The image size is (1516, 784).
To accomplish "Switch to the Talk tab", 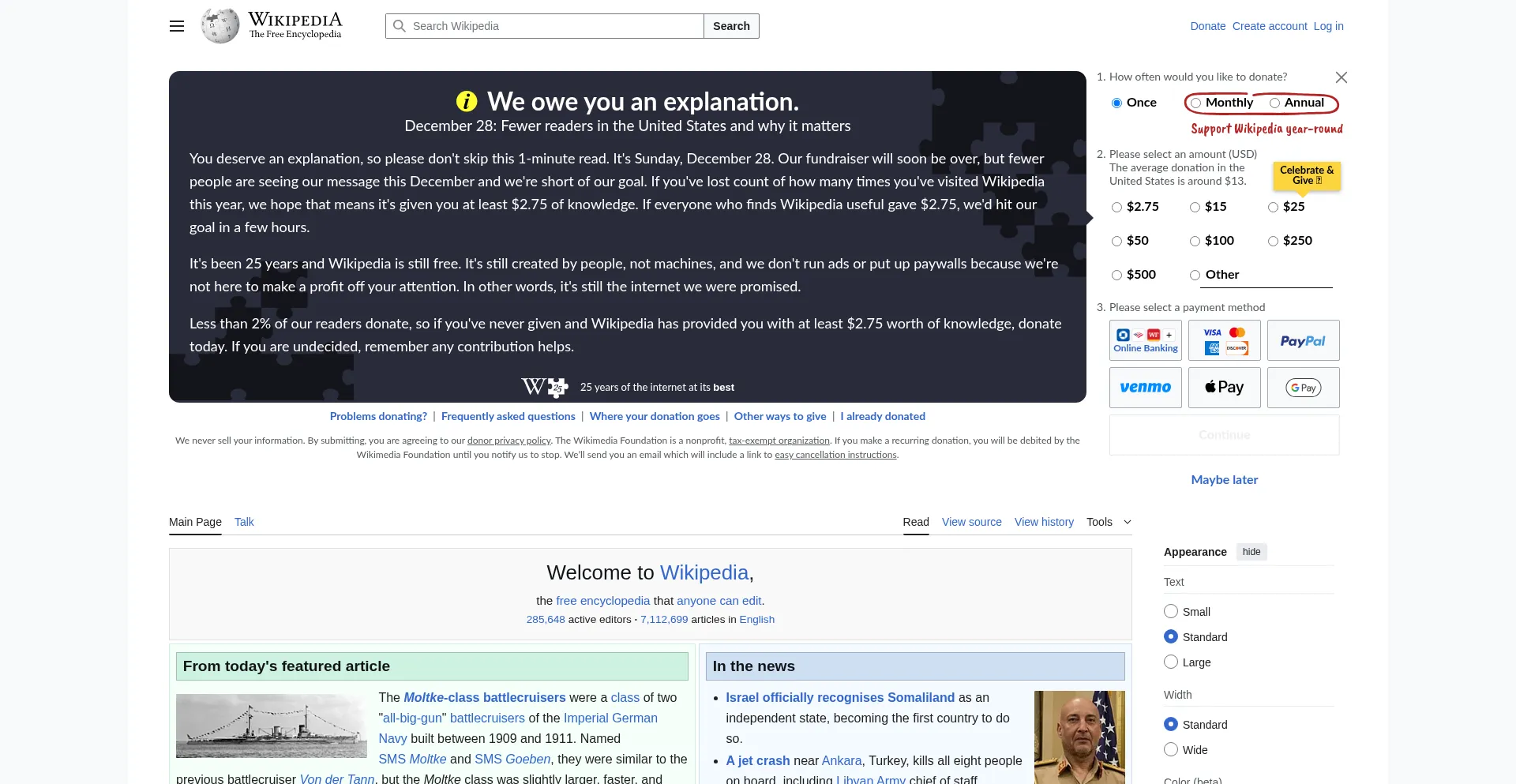I will point(244,522).
